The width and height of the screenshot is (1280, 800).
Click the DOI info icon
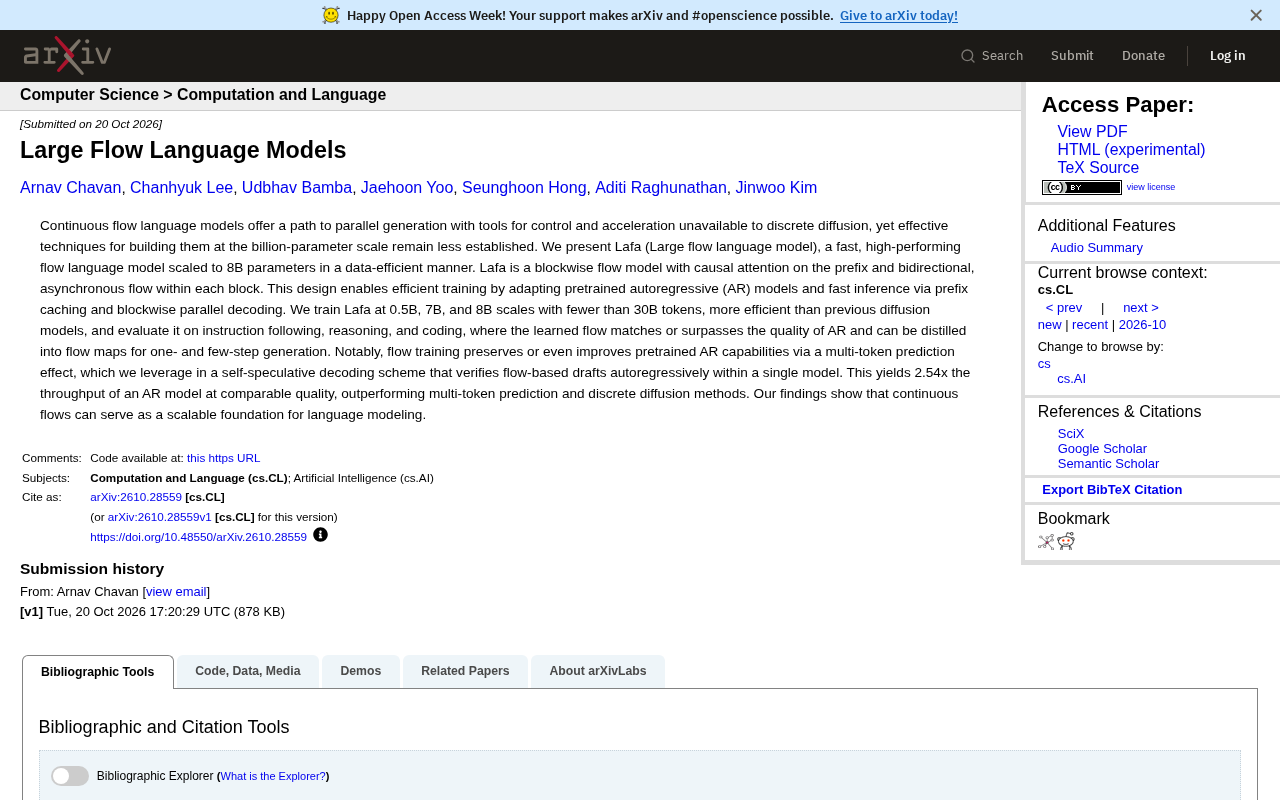pyautogui.click(x=320, y=535)
